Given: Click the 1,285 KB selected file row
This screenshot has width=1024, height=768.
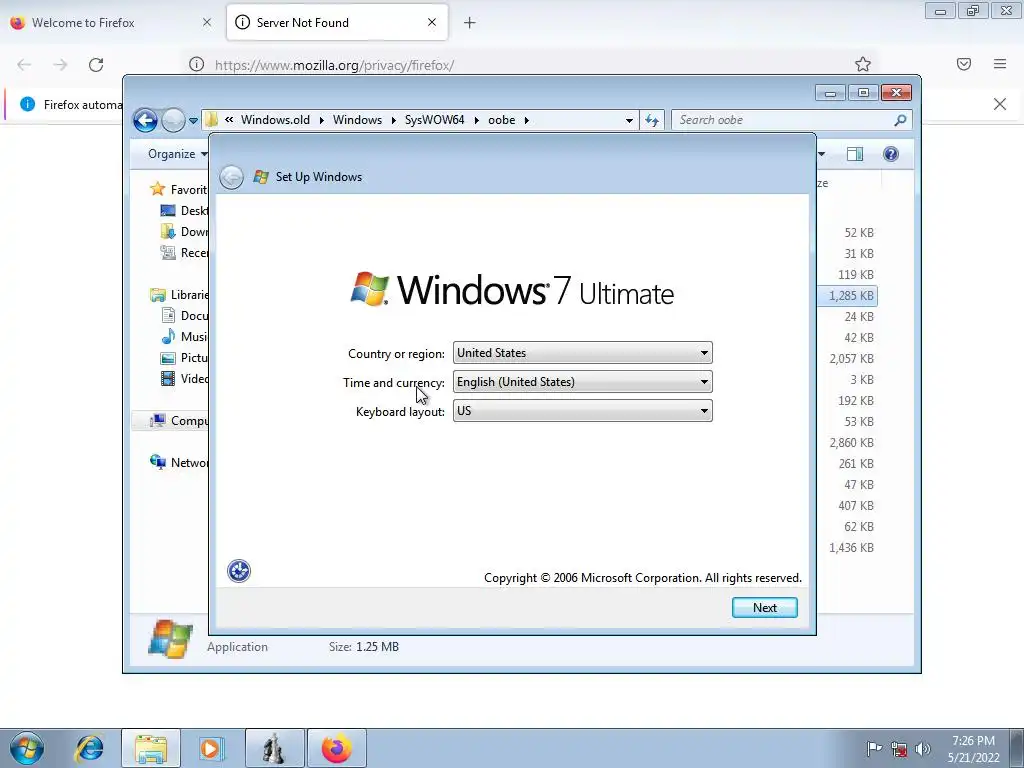Looking at the screenshot, I should tap(847, 296).
